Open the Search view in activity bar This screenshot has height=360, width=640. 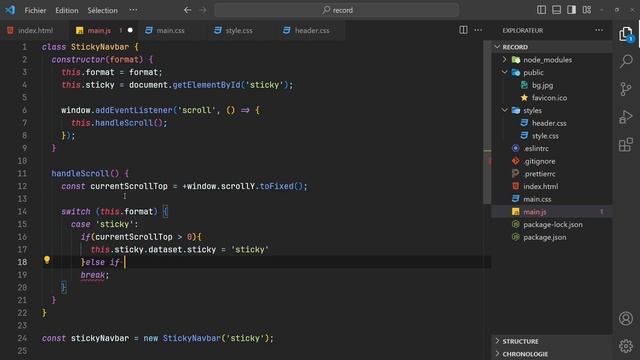tap(626, 61)
